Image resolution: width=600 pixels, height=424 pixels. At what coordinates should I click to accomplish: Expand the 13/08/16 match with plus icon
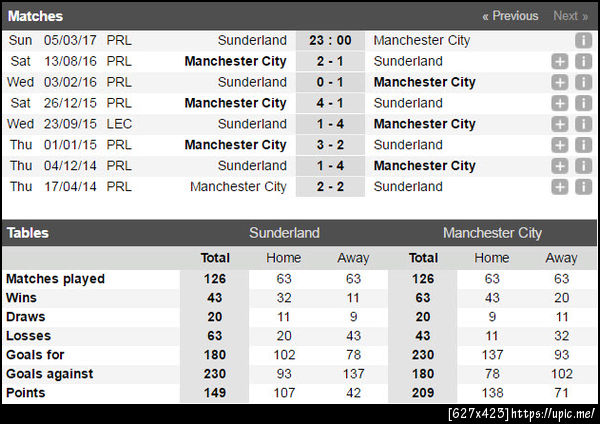[x=560, y=62]
